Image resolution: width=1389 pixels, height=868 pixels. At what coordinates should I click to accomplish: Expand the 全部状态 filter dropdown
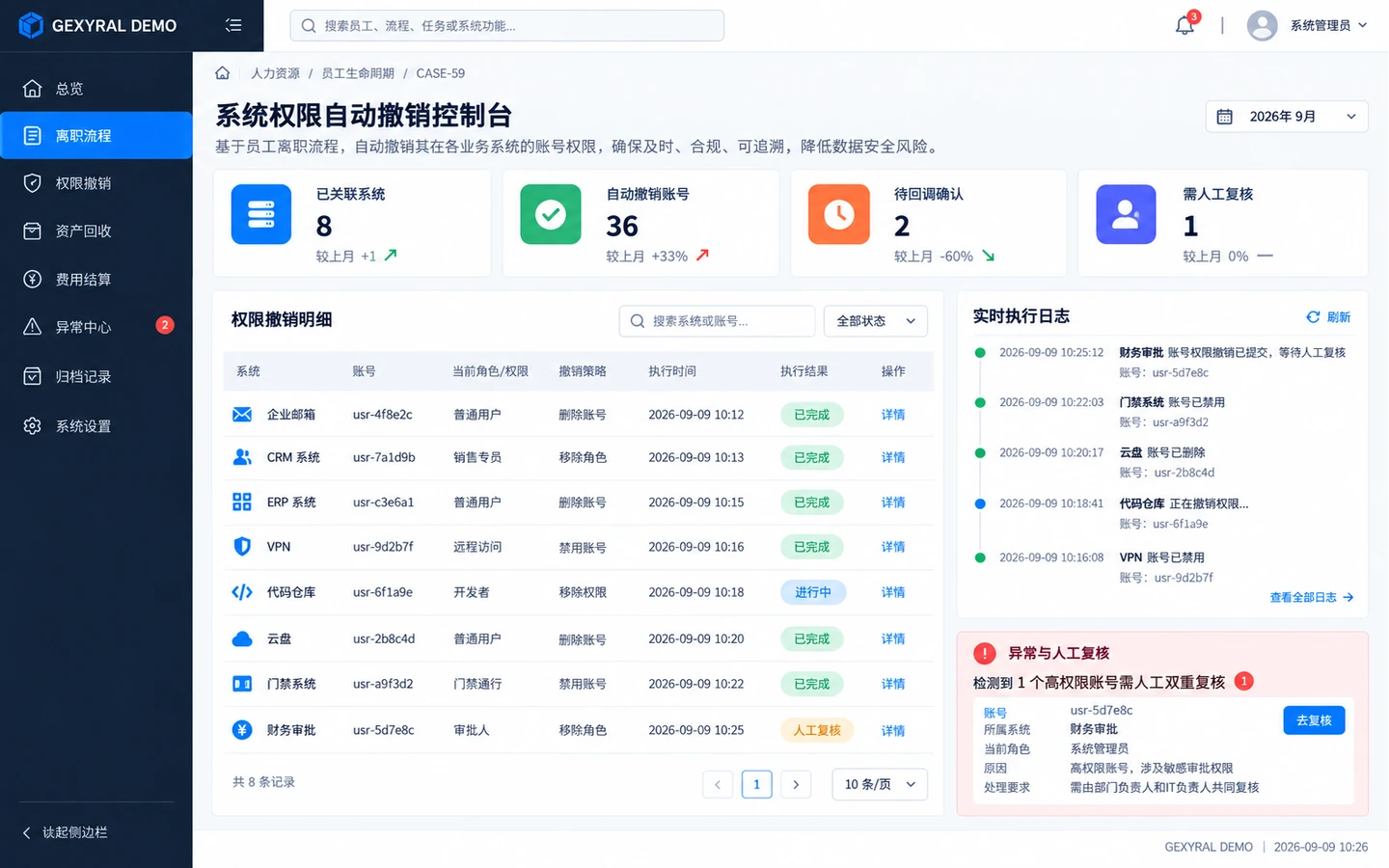click(x=876, y=321)
